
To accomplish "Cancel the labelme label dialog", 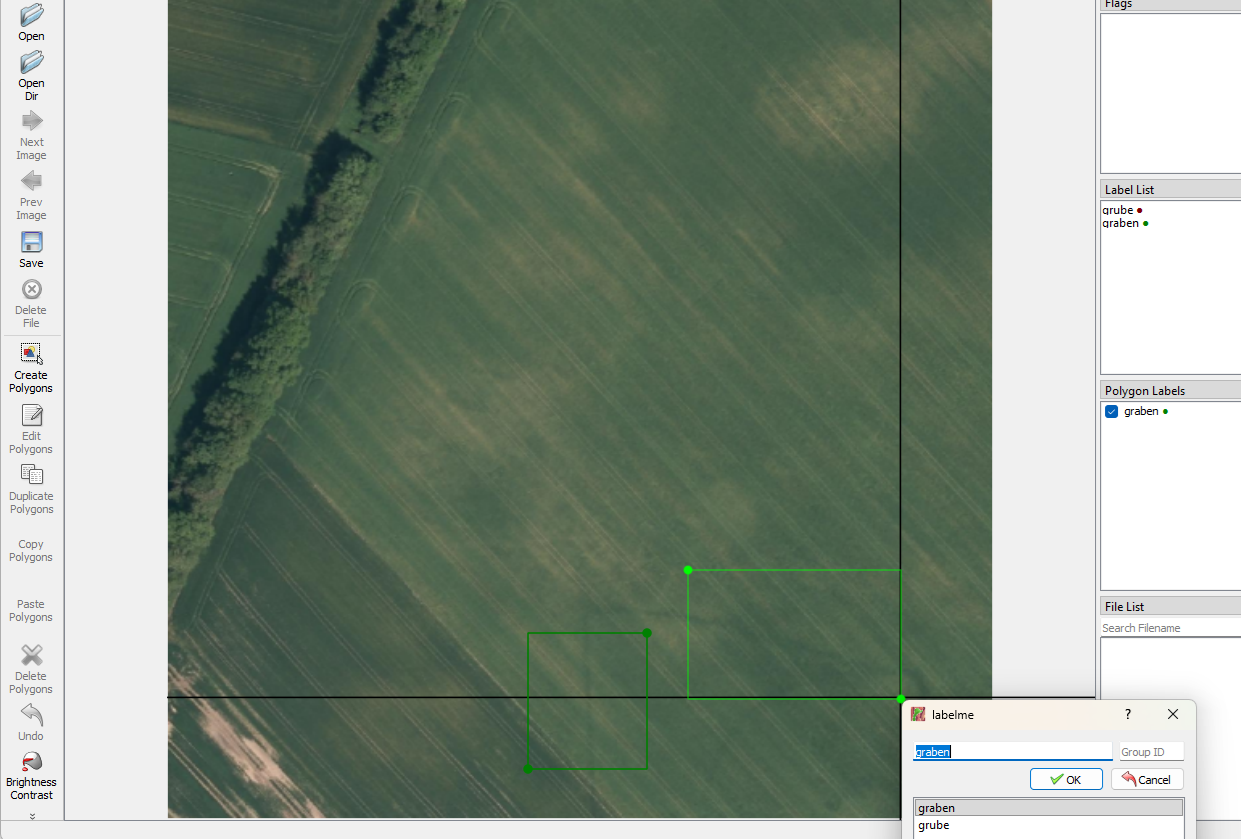I will pyautogui.click(x=1146, y=779).
